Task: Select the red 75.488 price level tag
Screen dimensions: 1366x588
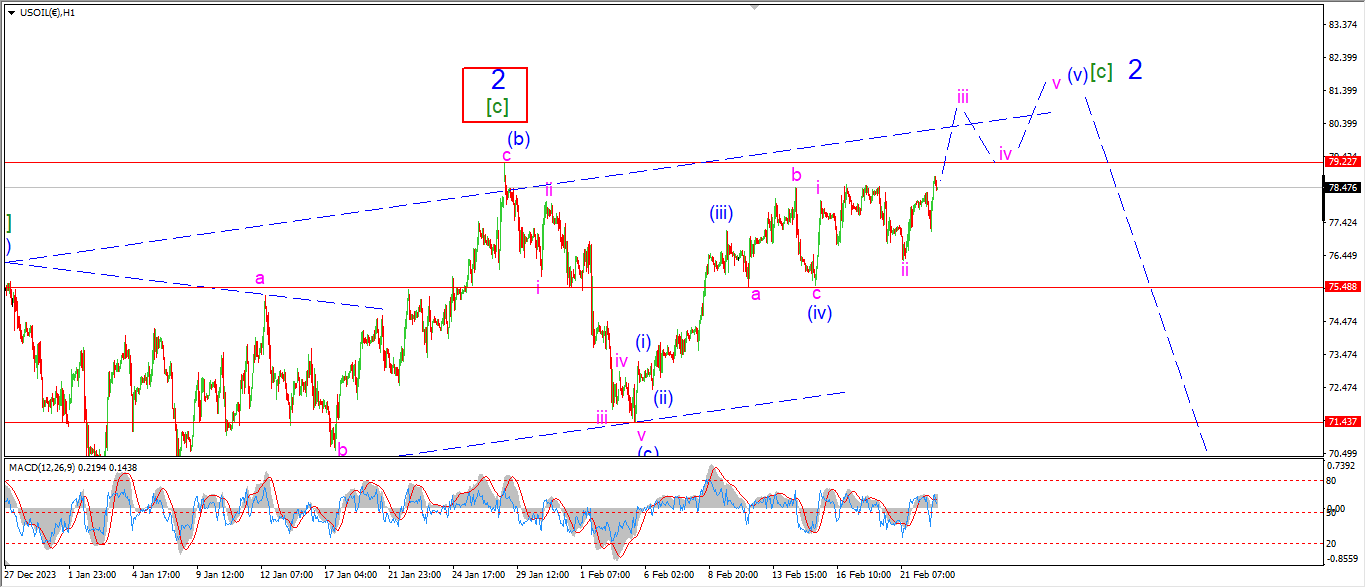Action: [x=1340, y=287]
